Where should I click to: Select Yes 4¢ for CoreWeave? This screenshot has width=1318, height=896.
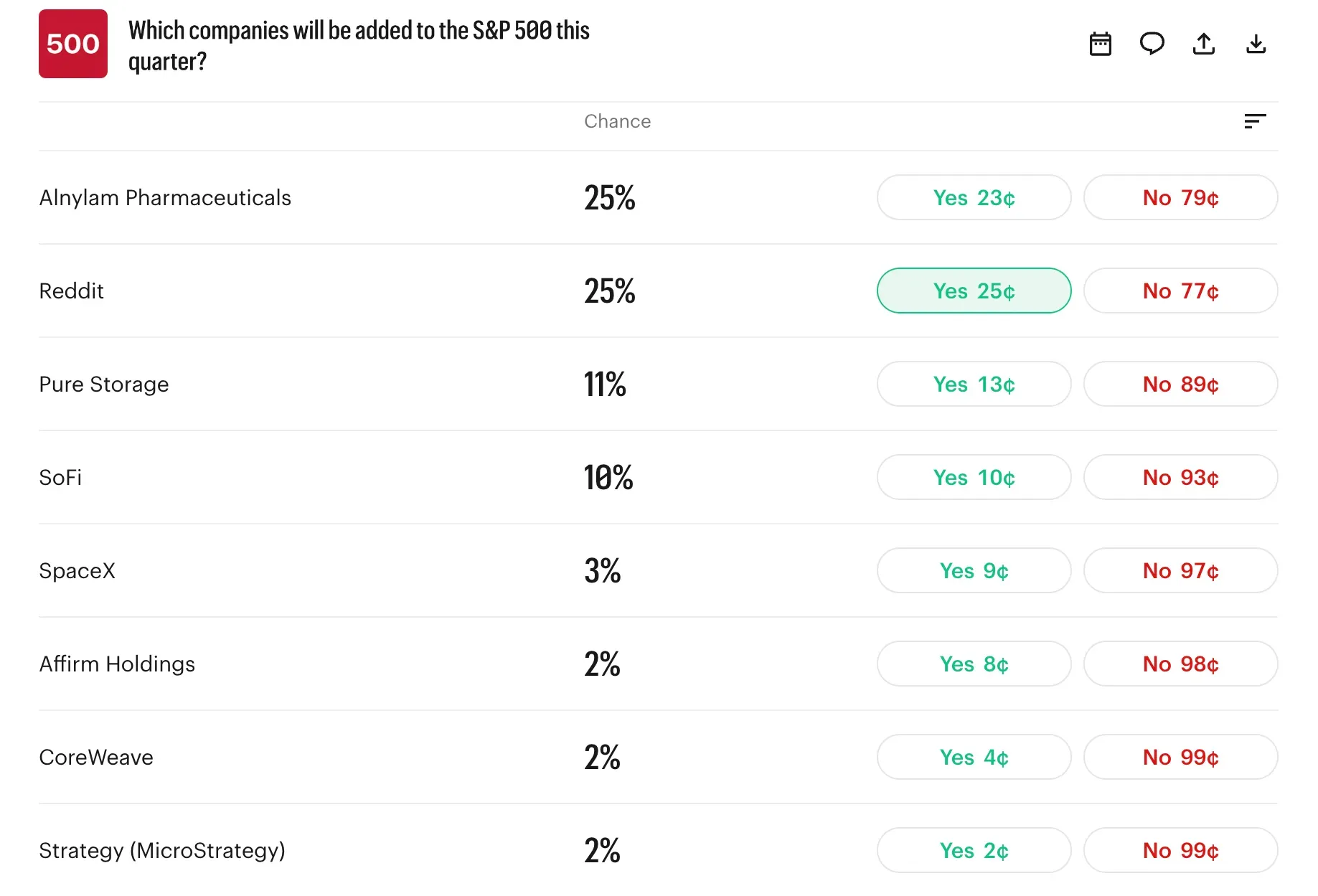click(x=974, y=757)
